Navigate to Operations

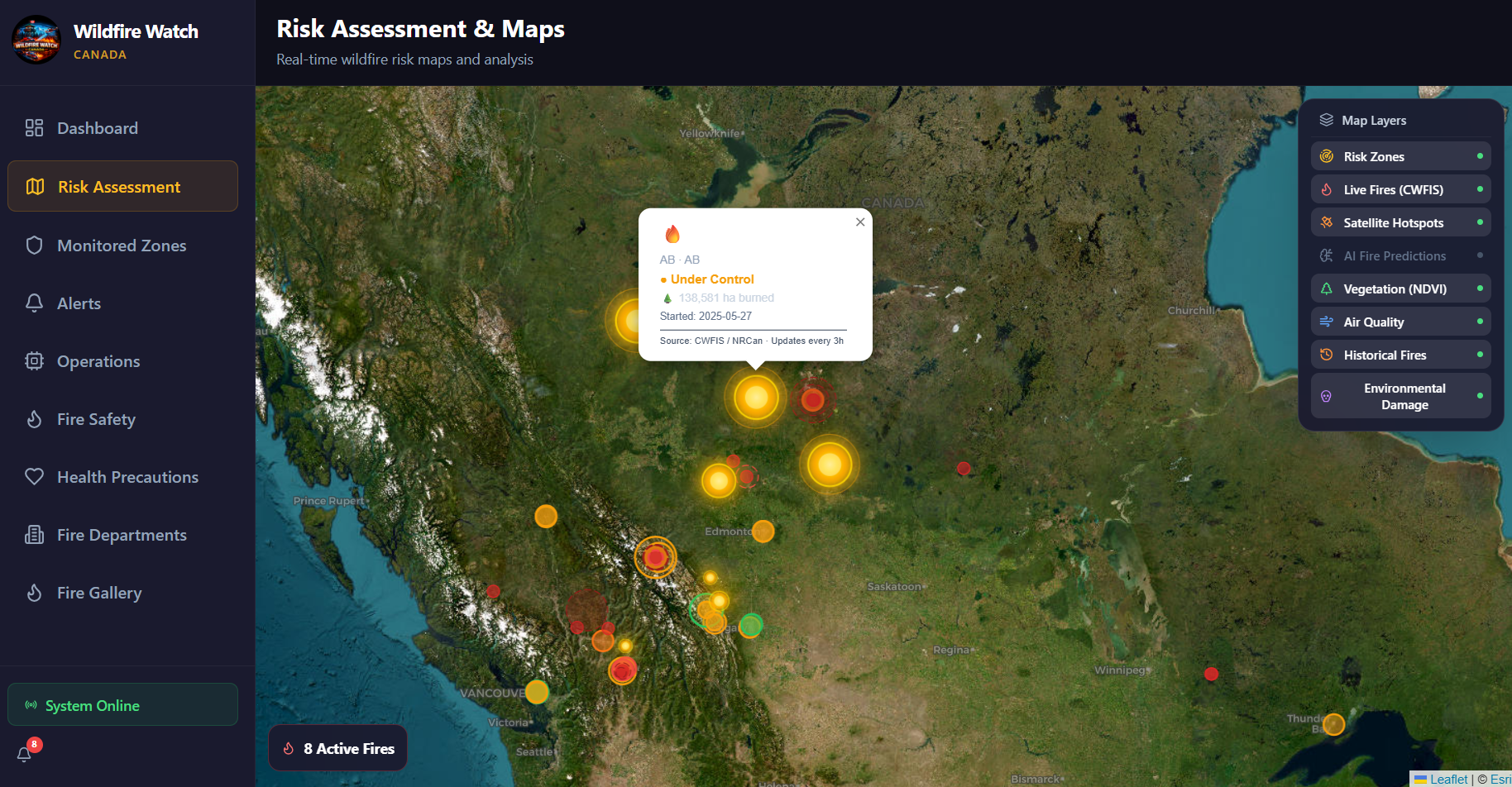[122, 361]
